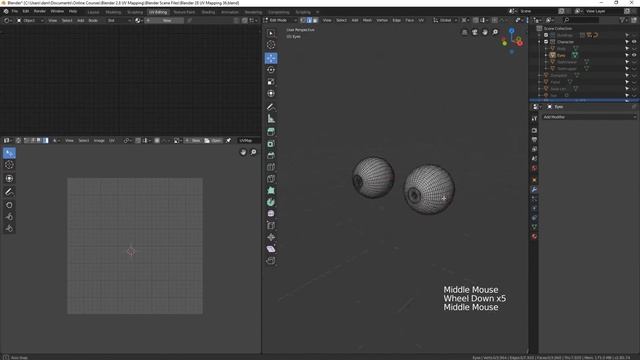Screen dimensions: 640x360
Task: Select the UV editor 2D Cursor tool
Action: click(9, 165)
